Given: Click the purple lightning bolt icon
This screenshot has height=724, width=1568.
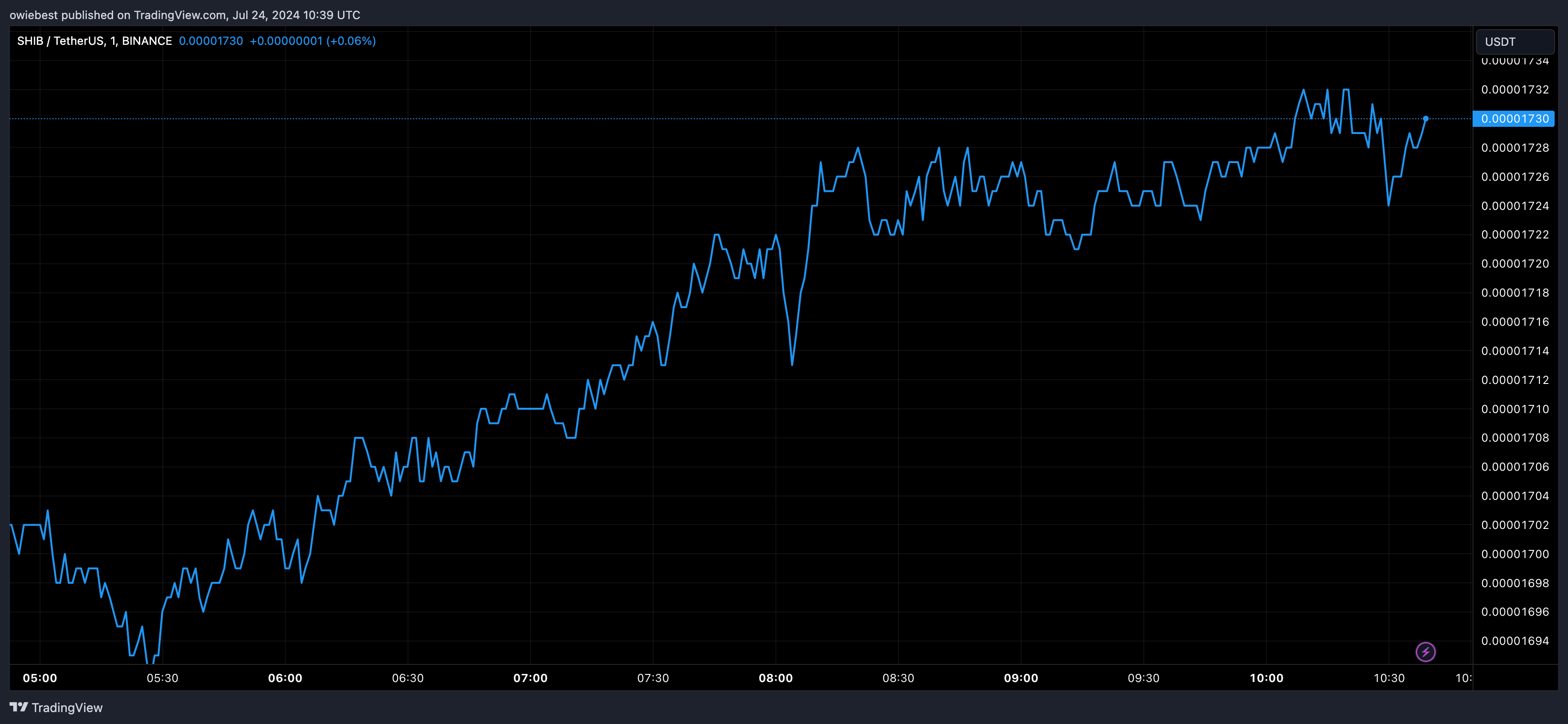Looking at the screenshot, I should tap(1426, 652).
